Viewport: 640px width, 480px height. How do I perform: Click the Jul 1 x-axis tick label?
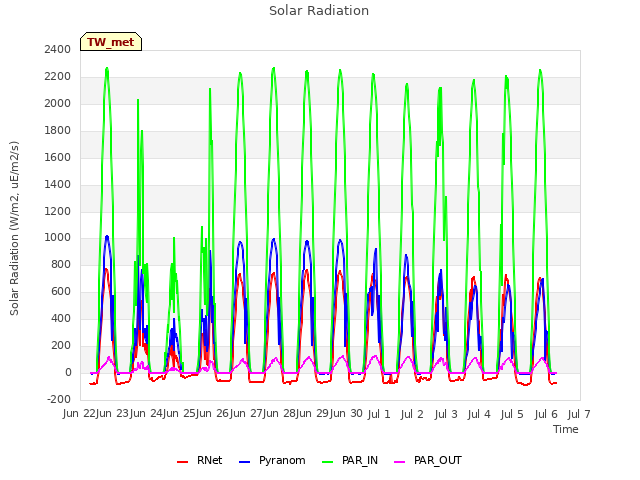pyautogui.click(x=379, y=414)
